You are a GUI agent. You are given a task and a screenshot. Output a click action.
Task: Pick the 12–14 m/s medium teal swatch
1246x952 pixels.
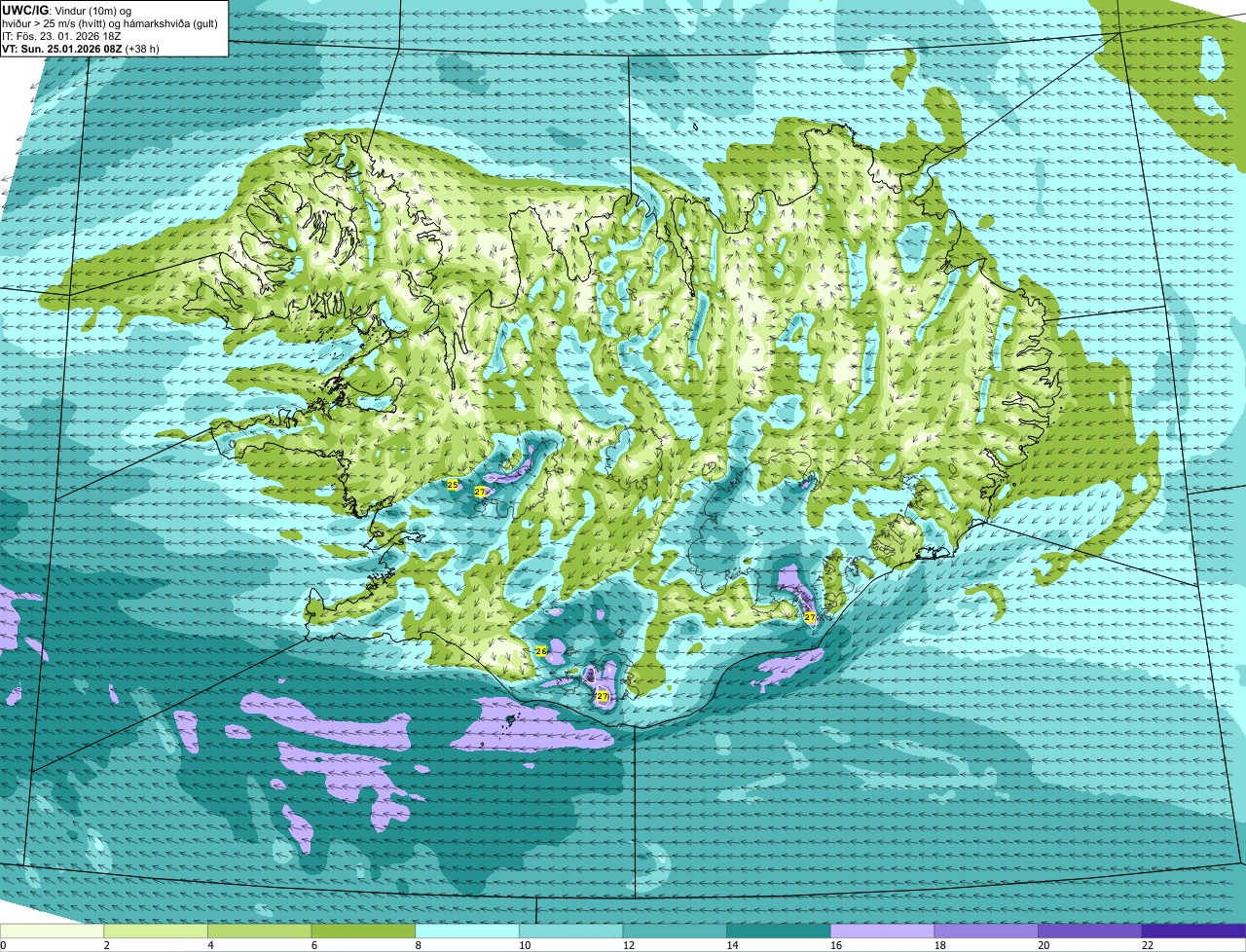pyautogui.click(x=675, y=932)
